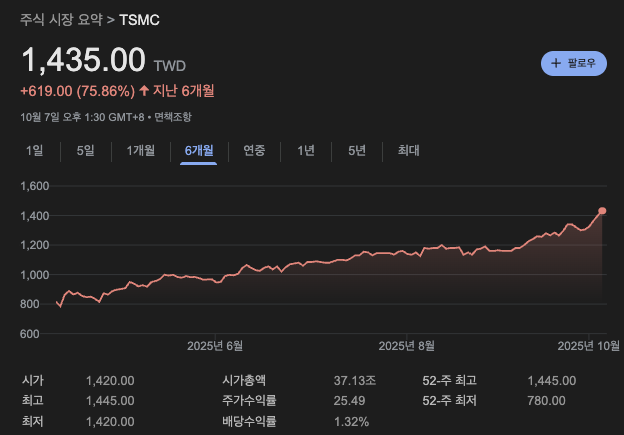This screenshot has height=435, width=624.
Task: Open the 주식 시장 요약 breadcrumb link
Action: [x=61, y=19]
